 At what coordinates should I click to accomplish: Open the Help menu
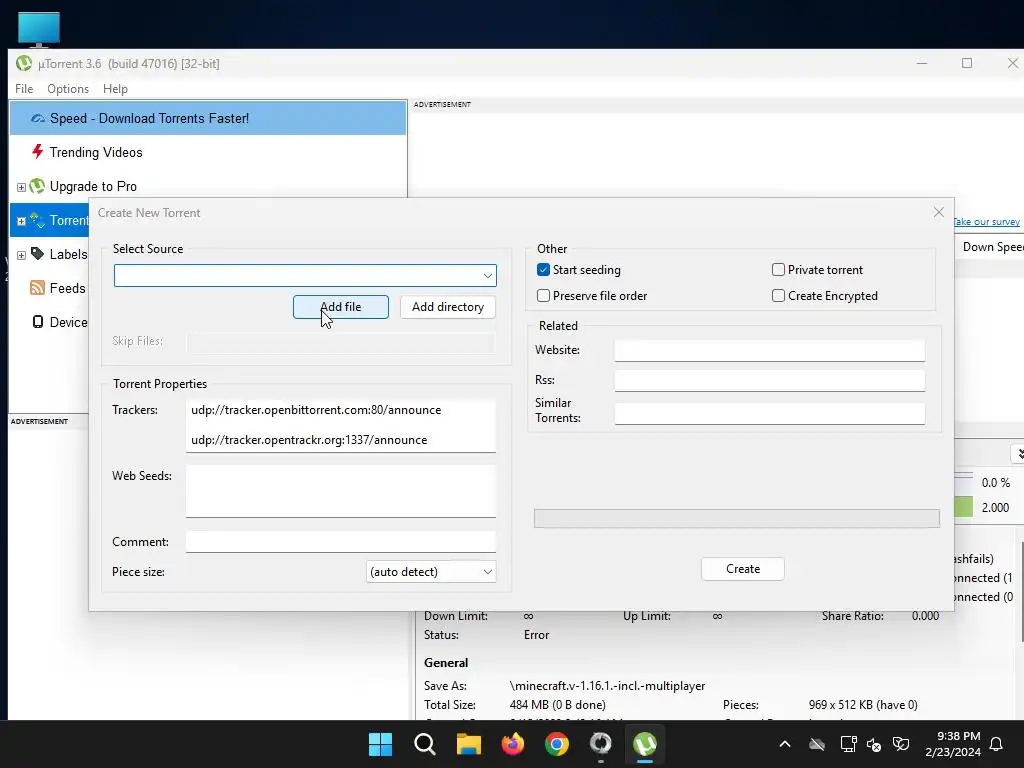116,89
